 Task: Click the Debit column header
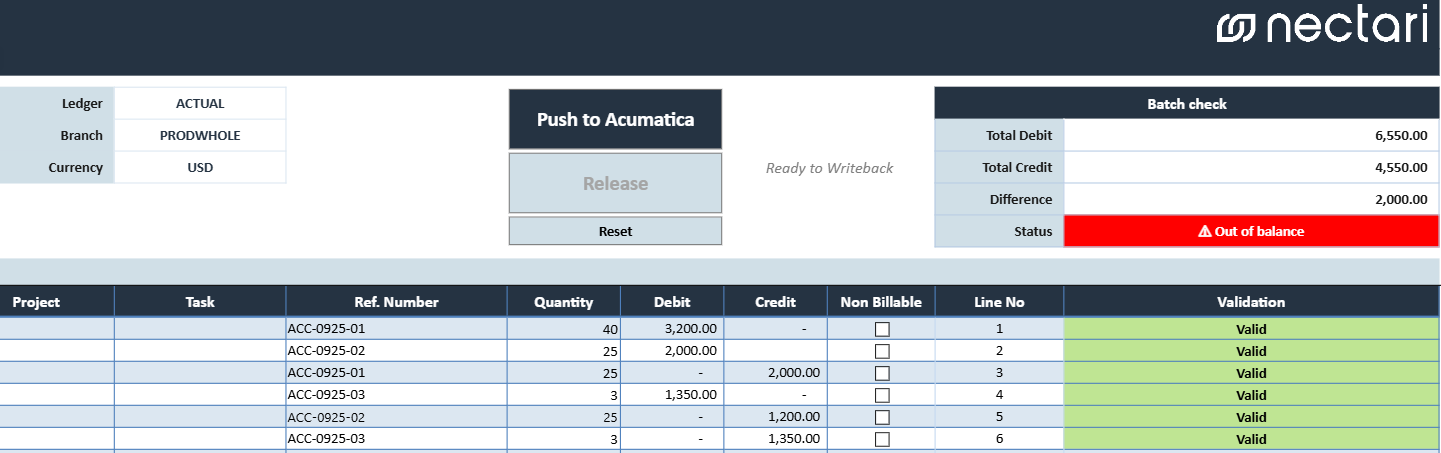[x=672, y=302]
